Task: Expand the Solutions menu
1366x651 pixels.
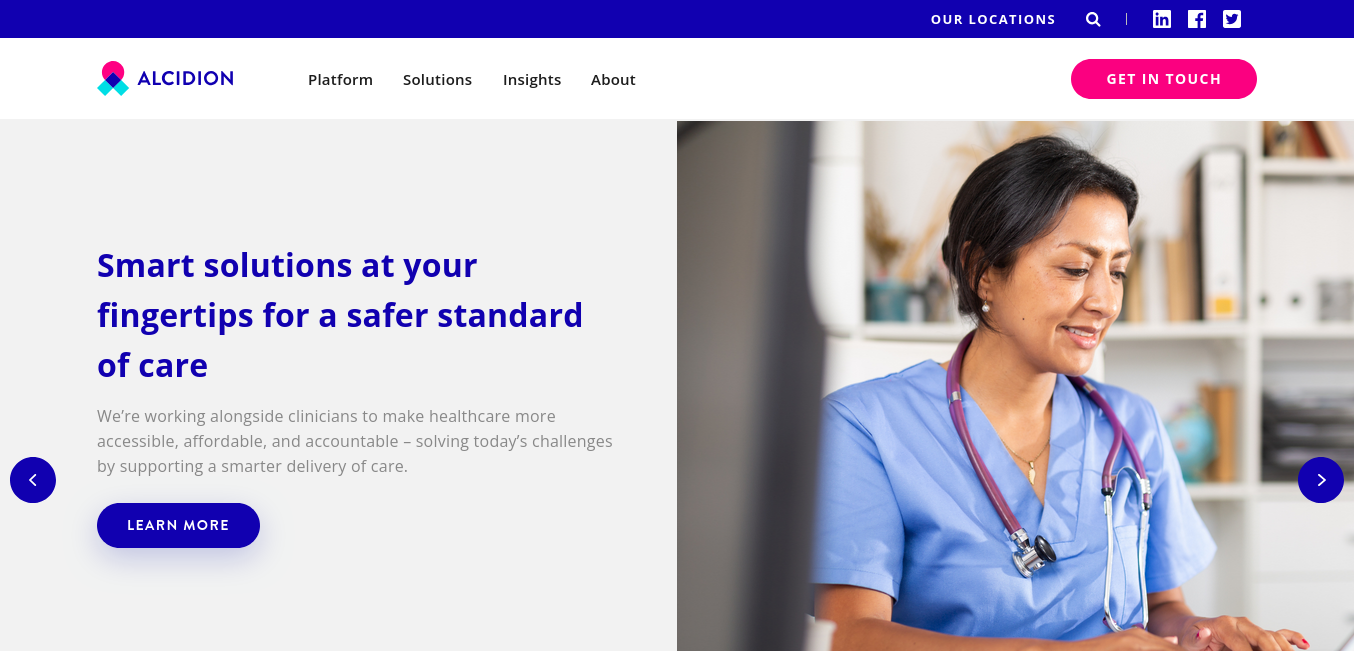Action: [437, 80]
